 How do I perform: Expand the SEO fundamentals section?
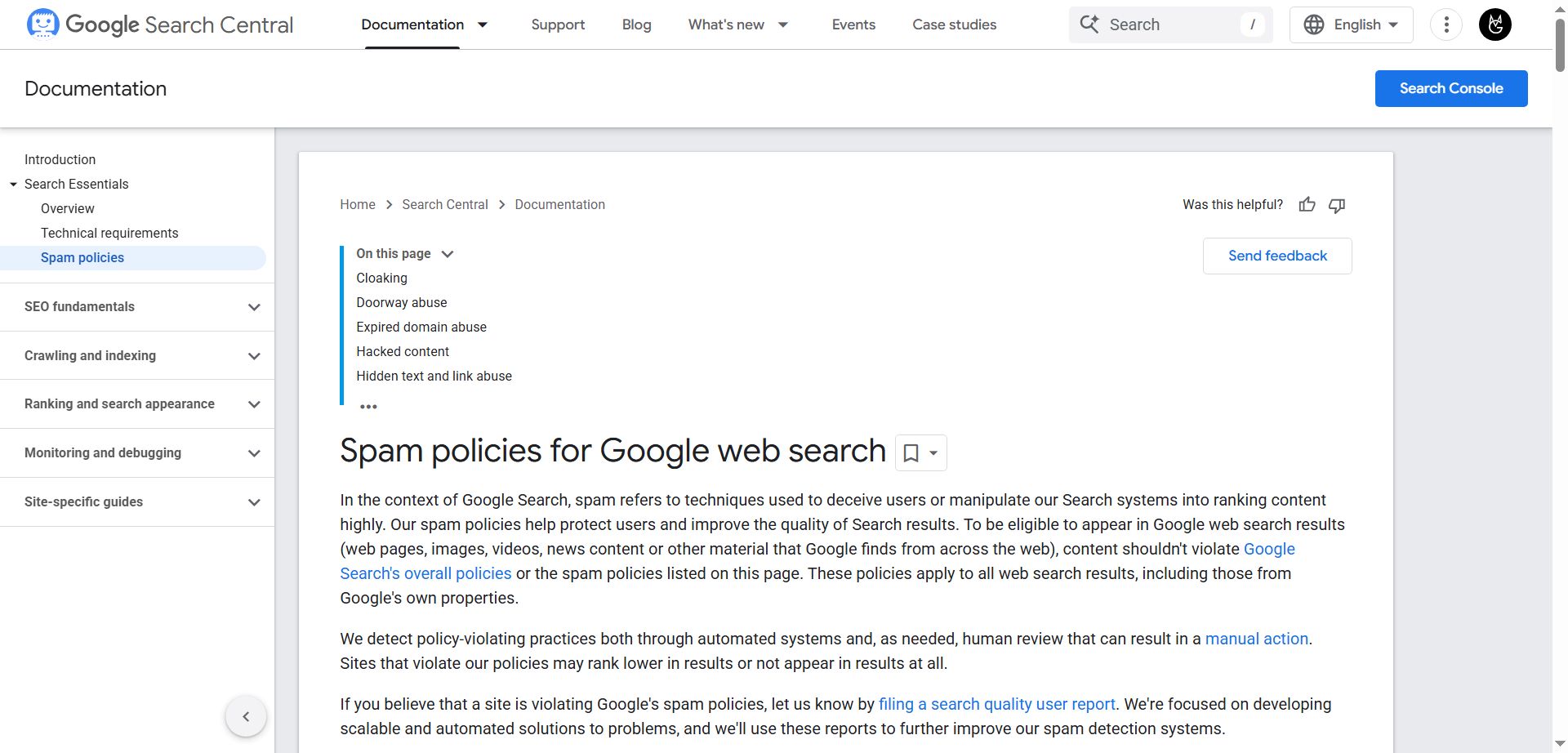tap(254, 307)
